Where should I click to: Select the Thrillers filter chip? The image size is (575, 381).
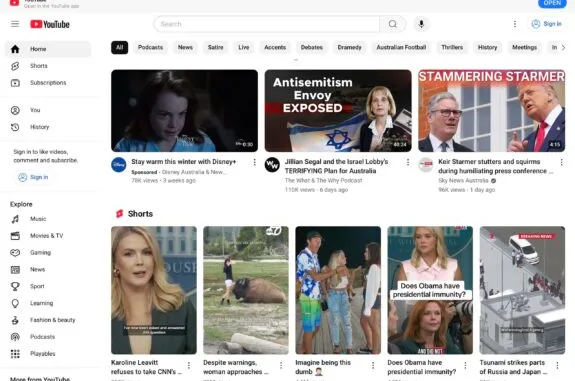(452, 48)
